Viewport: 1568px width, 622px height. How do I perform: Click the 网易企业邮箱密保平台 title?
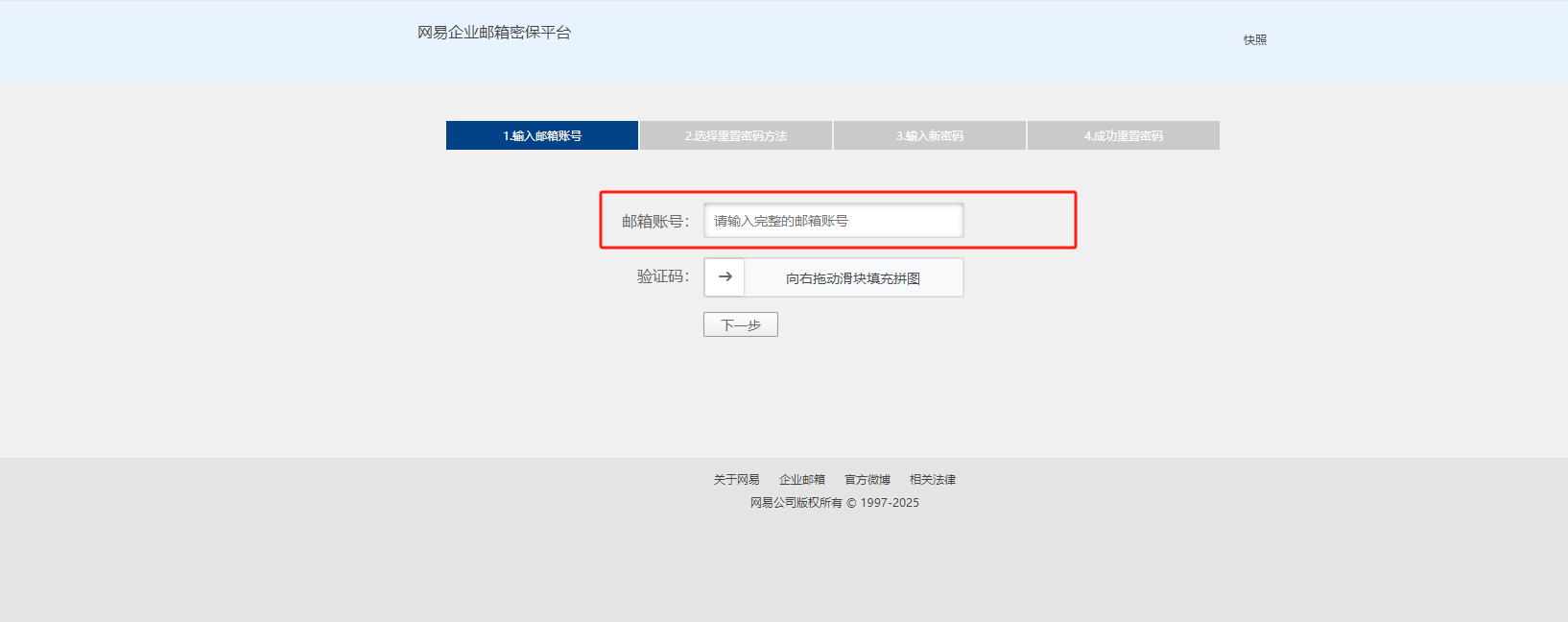[494, 33]
